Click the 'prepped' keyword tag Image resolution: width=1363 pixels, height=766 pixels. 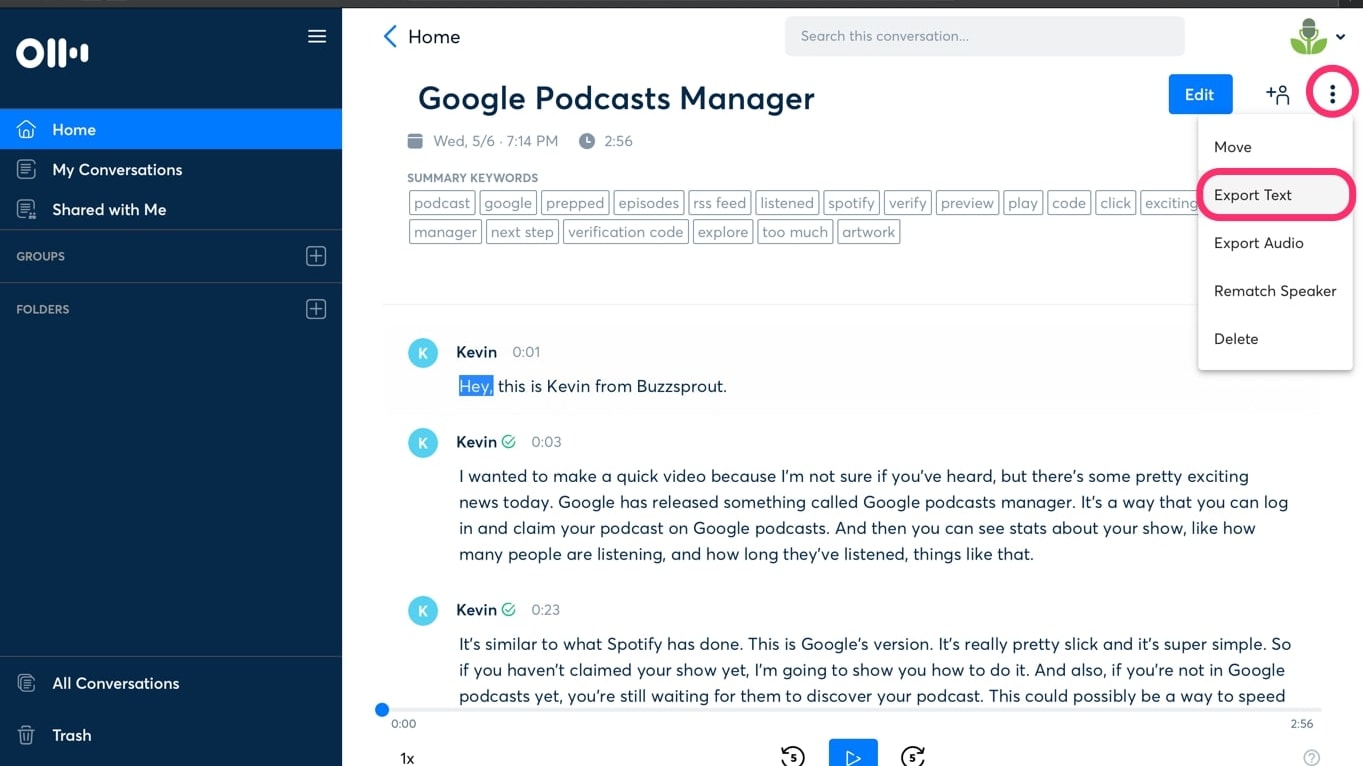tap(575, 203)
